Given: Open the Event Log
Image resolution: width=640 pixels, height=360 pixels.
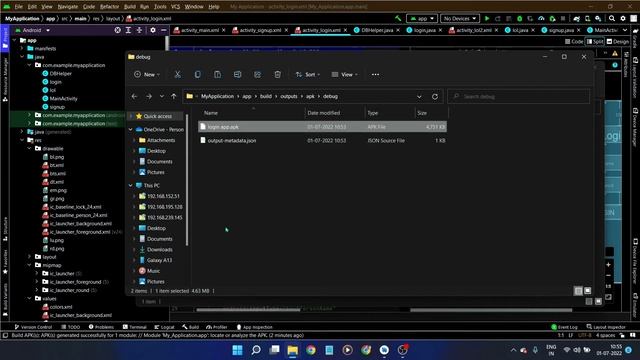Looking at the screenshot, I should point(564,327).
